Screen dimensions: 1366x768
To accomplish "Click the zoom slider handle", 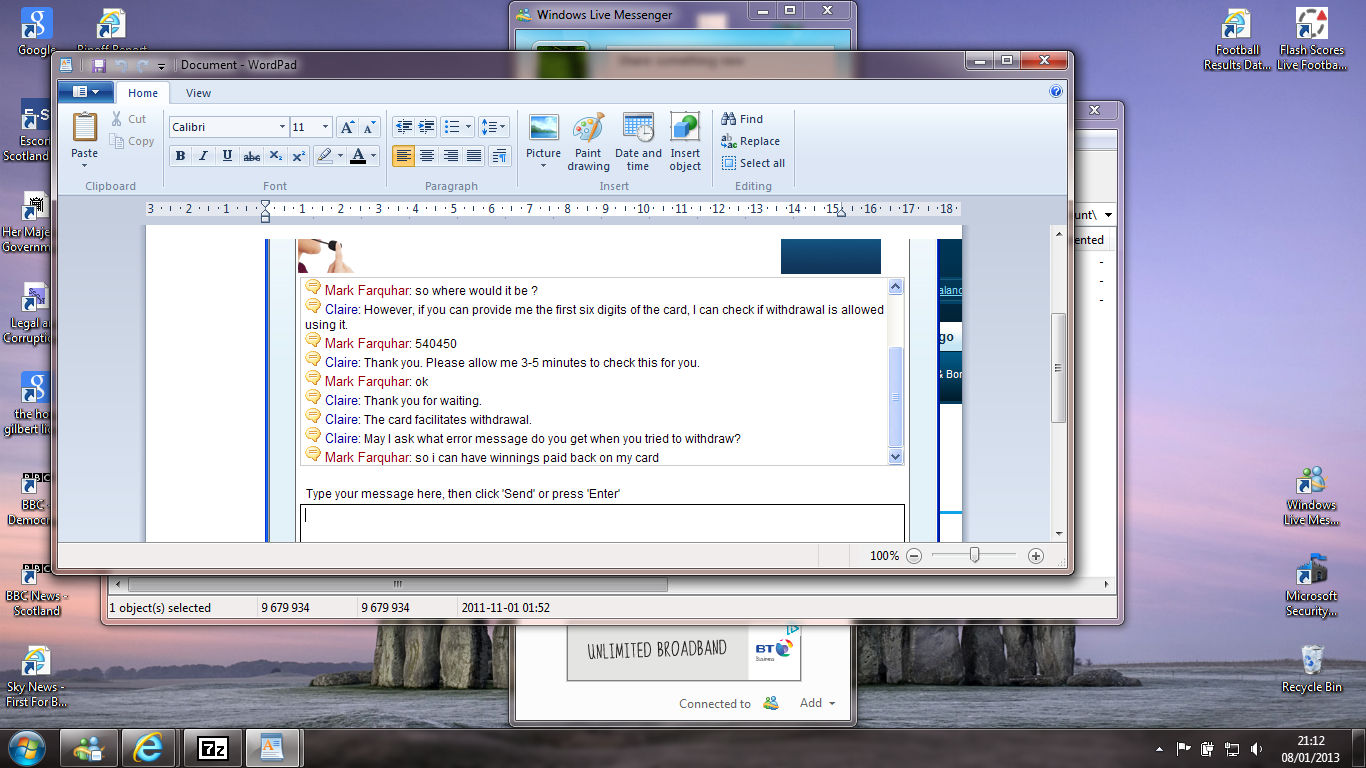I will (975, 555).
